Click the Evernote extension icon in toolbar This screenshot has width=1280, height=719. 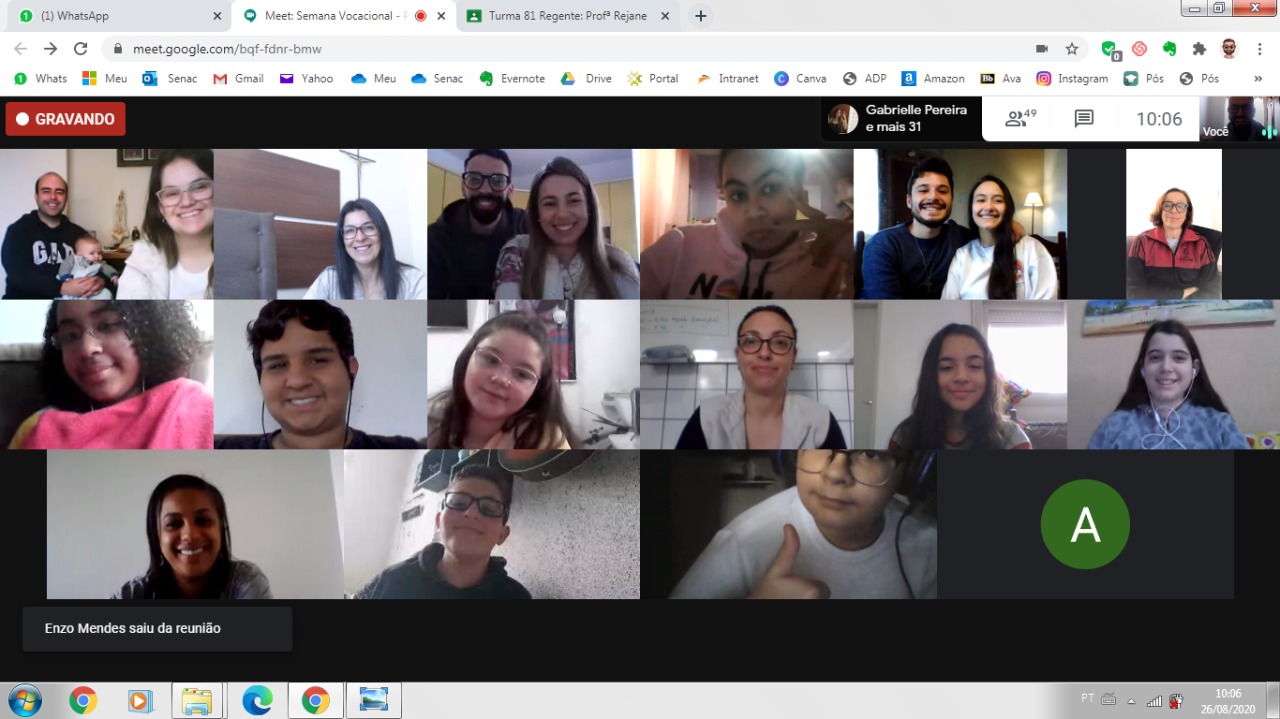point(1169,48)
